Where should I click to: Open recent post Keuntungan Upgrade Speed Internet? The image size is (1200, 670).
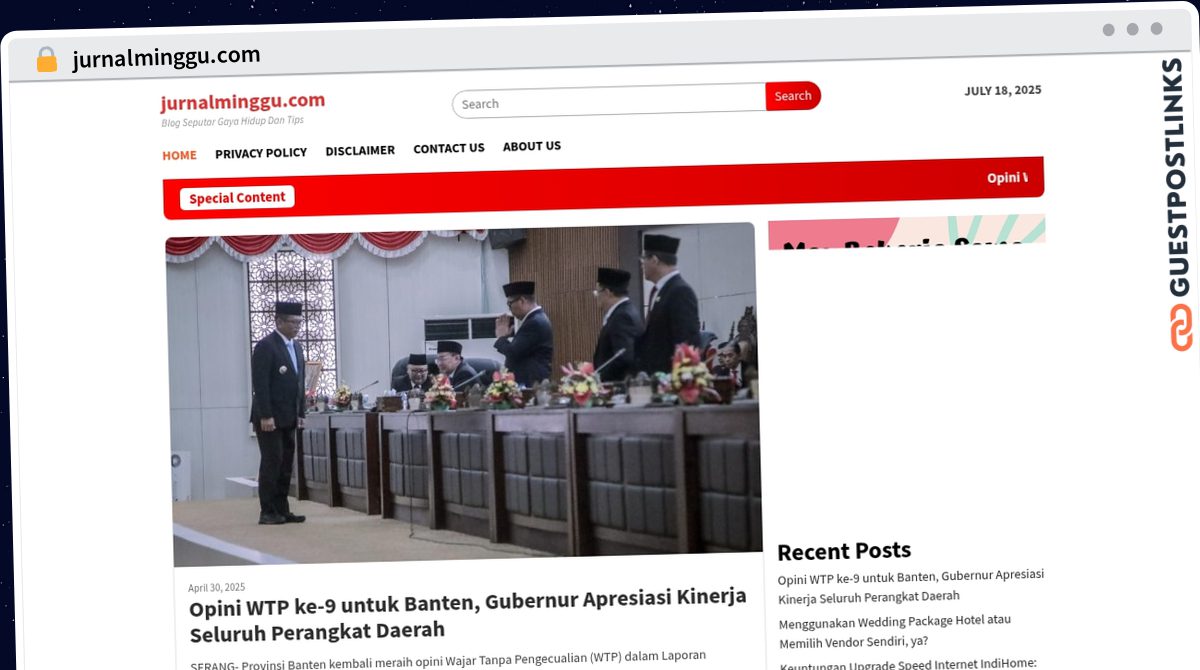pyautogui.click(x=908, y=663)
